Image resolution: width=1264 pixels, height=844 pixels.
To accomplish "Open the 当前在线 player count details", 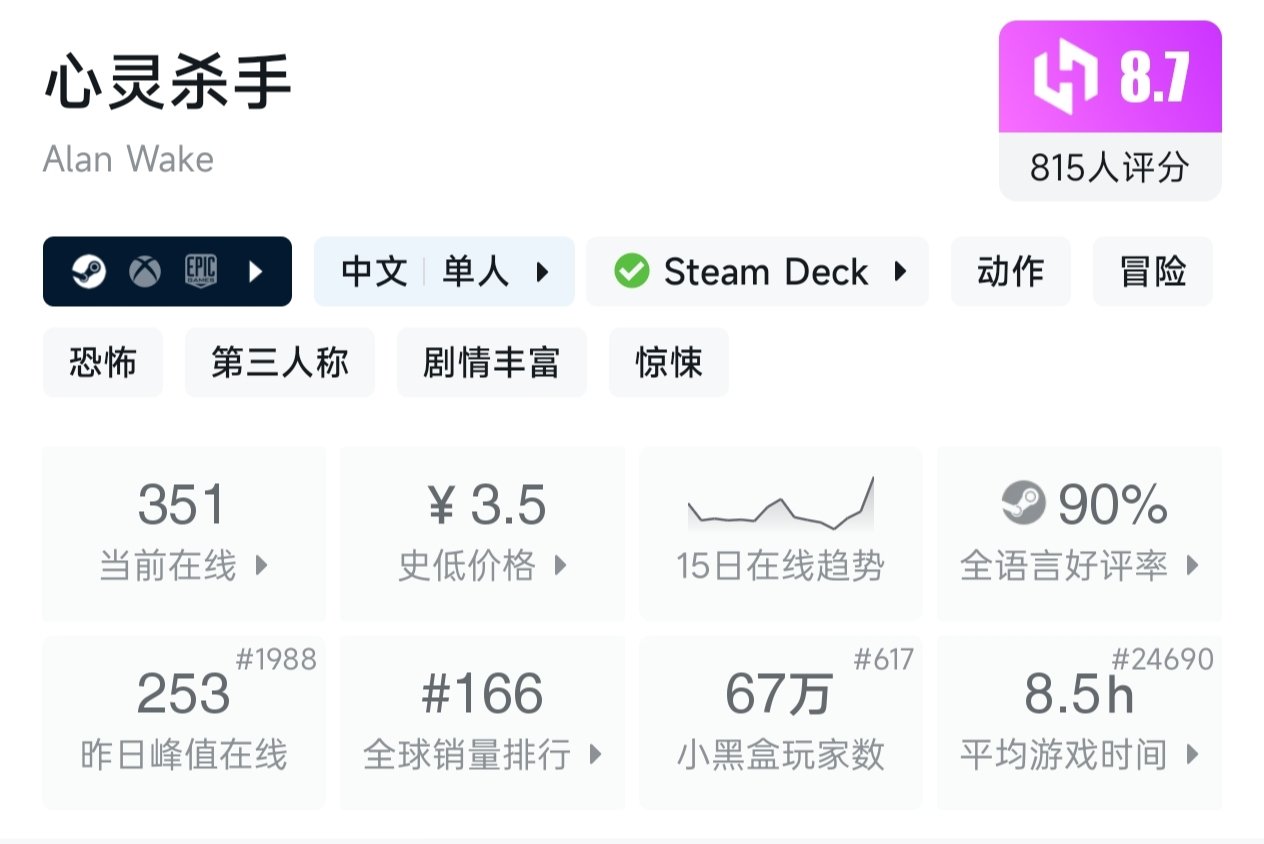I will (x=184, y=533).
